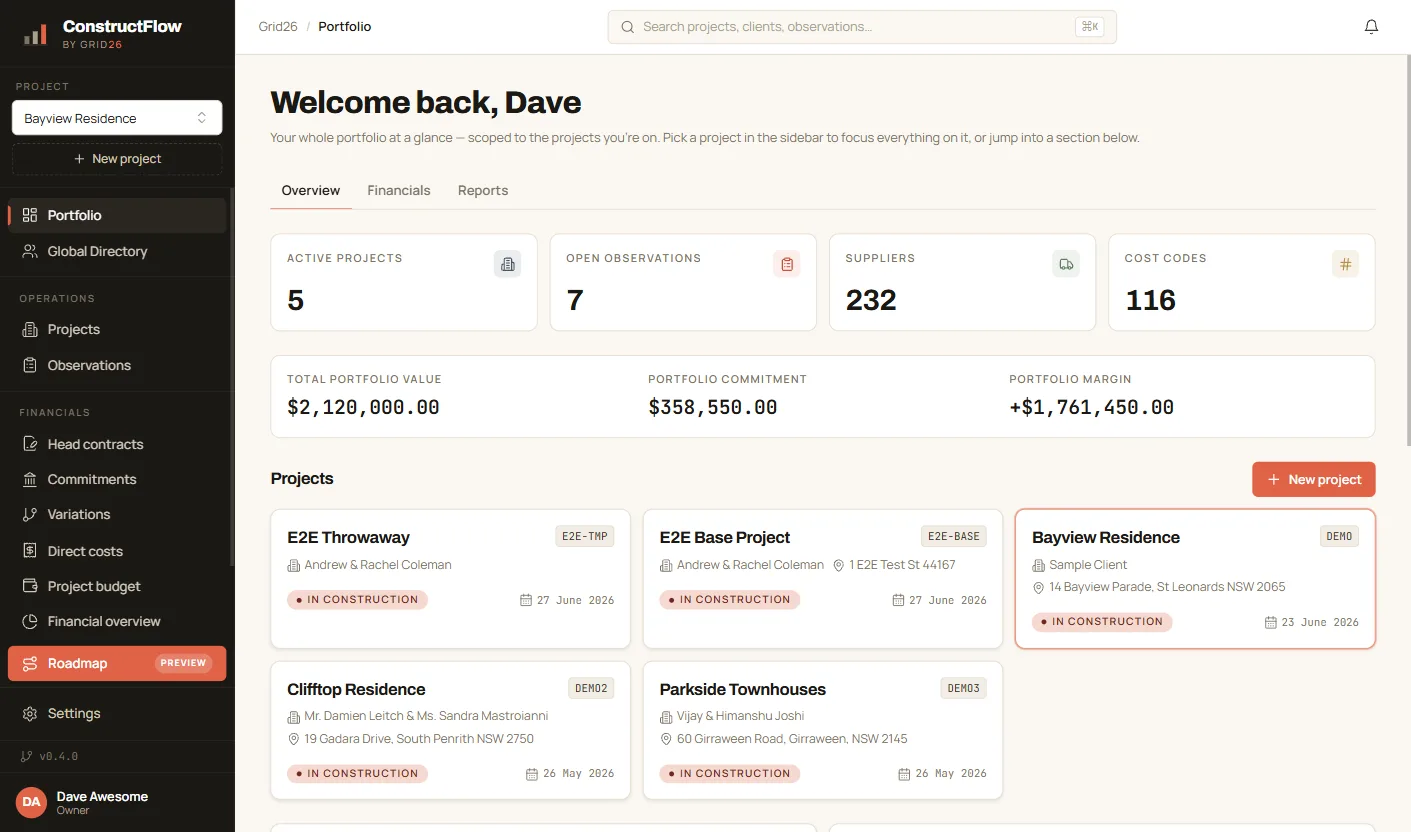The width and height of the screenshot is (1411, 832).
Task: Click the Cost Codes hash icon
Action: point(1345,264)
